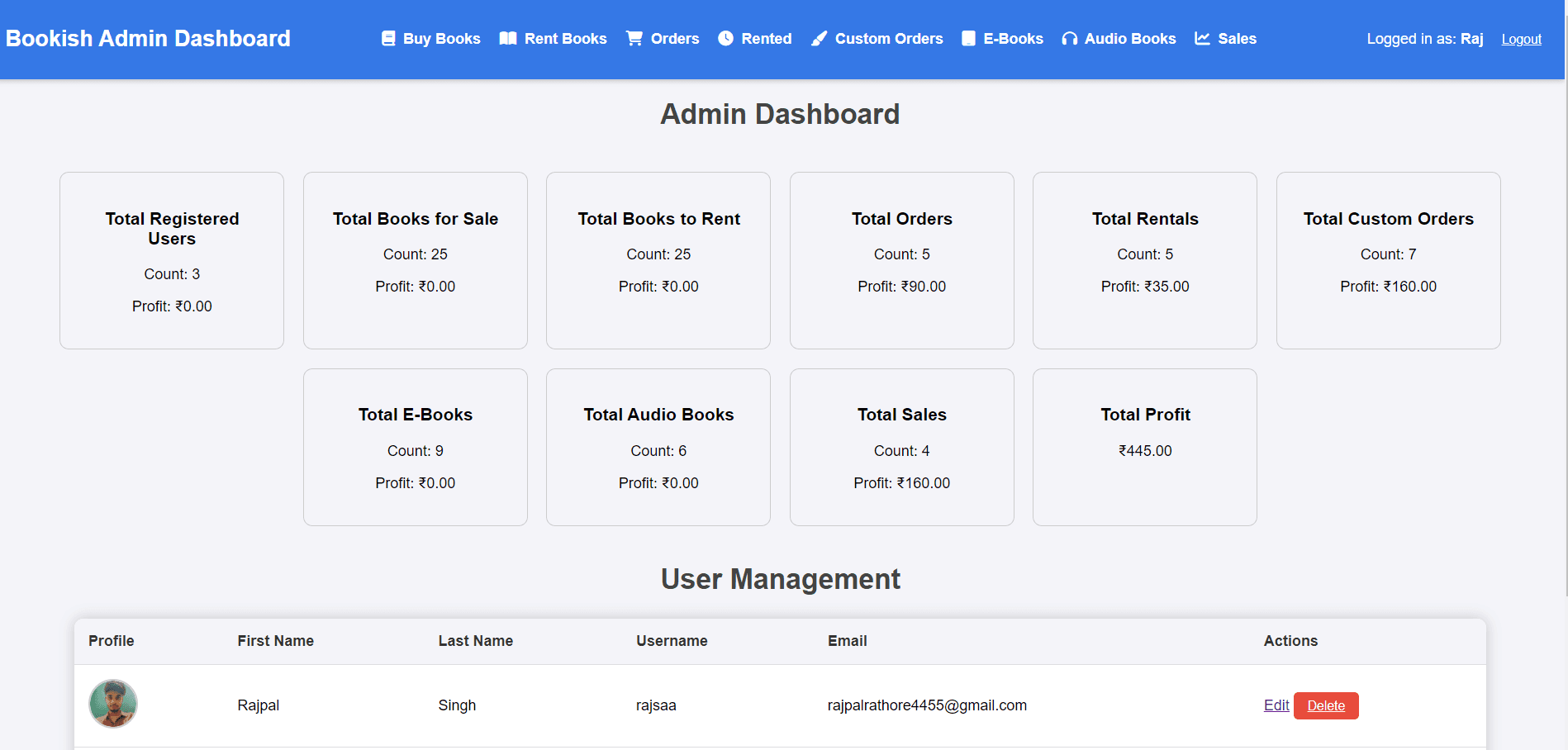The height and width of the screenshot is (750, 1568).
Task: Select the Total Profit card
Action: (1145, 447)
